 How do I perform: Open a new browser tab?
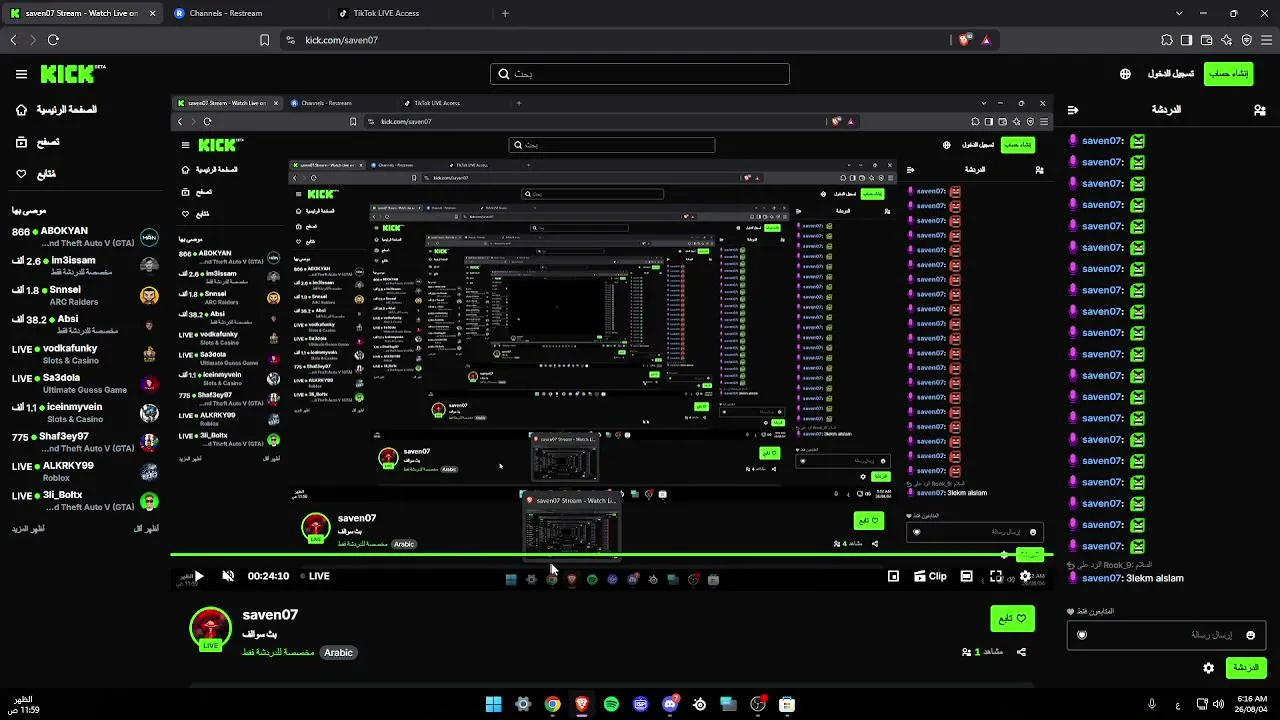505,14
